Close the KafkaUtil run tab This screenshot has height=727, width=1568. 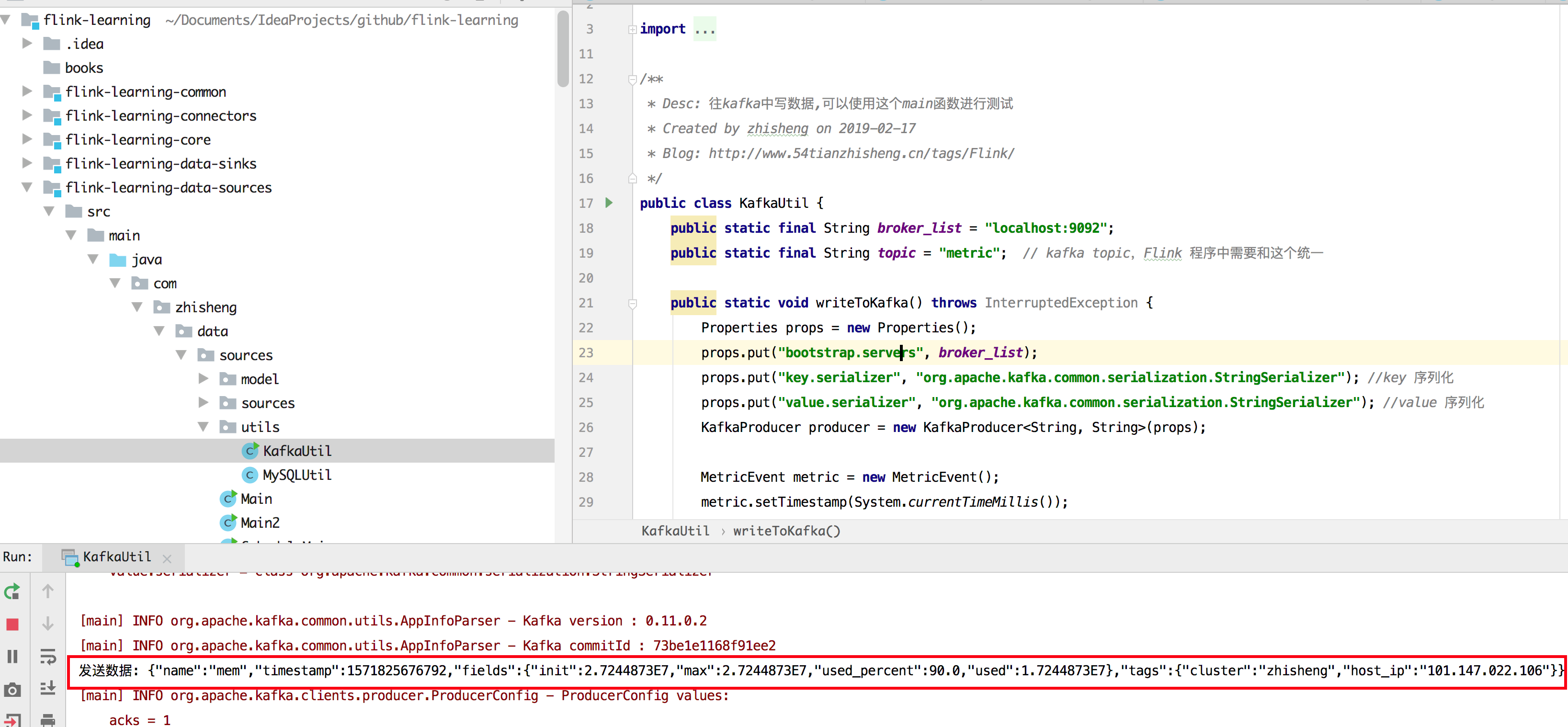pos(168,558)
